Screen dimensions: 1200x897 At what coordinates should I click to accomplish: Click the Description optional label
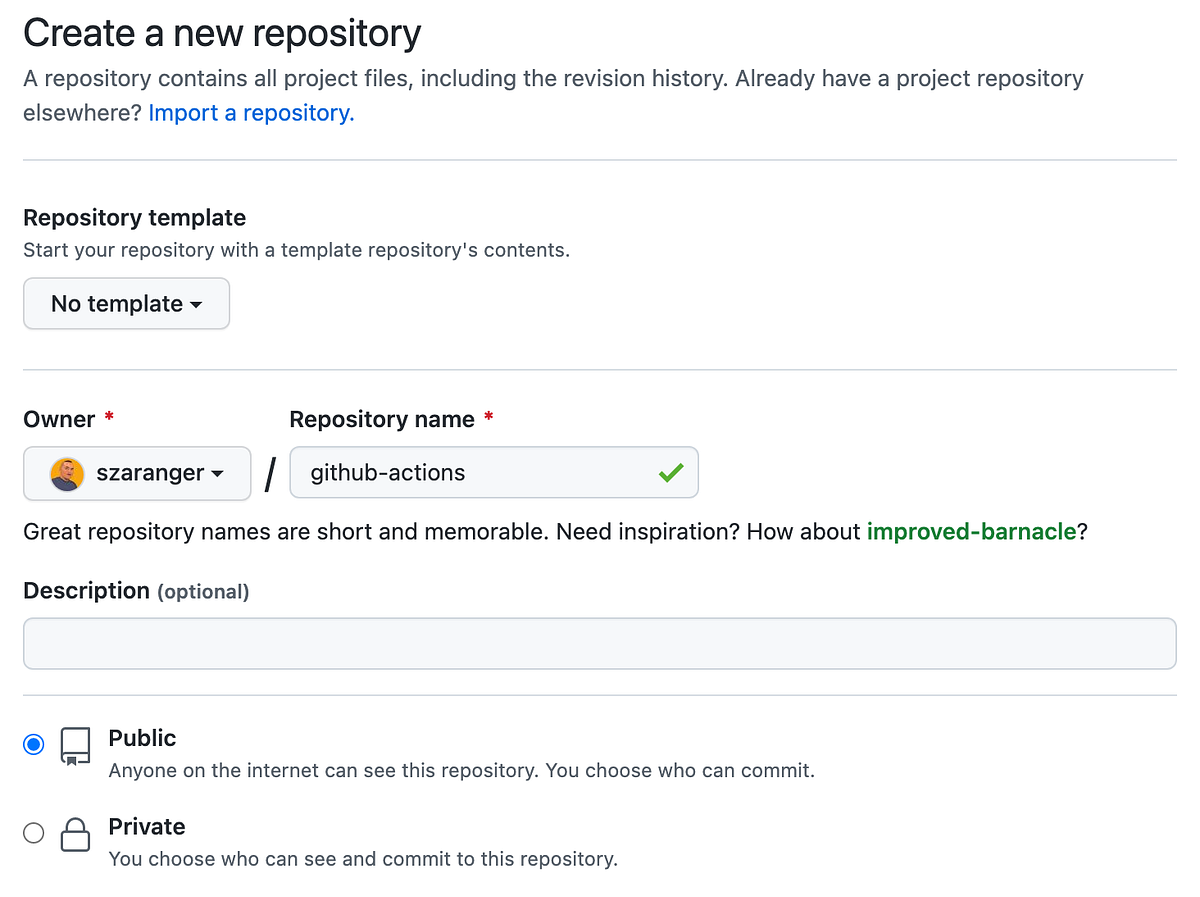point(136,590)
